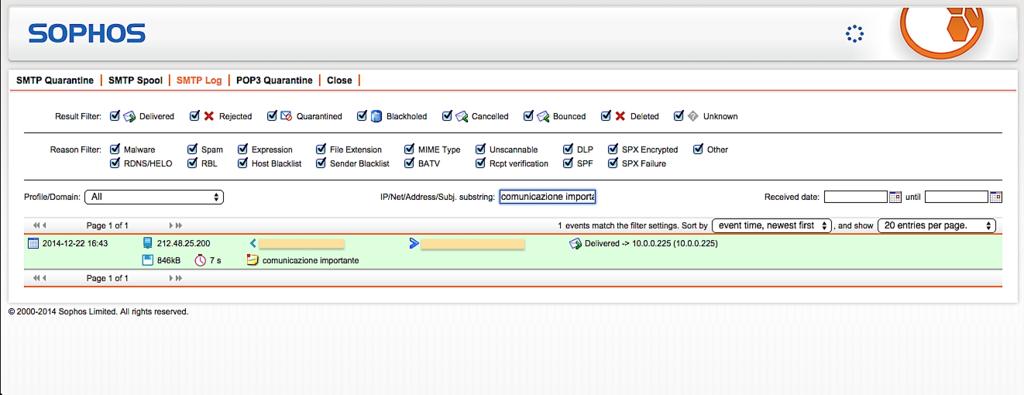This screenshot has height=395, width=1024.
Task: Toggle the Sender Blacklist reason checkbox
Action: coord(321,163)
